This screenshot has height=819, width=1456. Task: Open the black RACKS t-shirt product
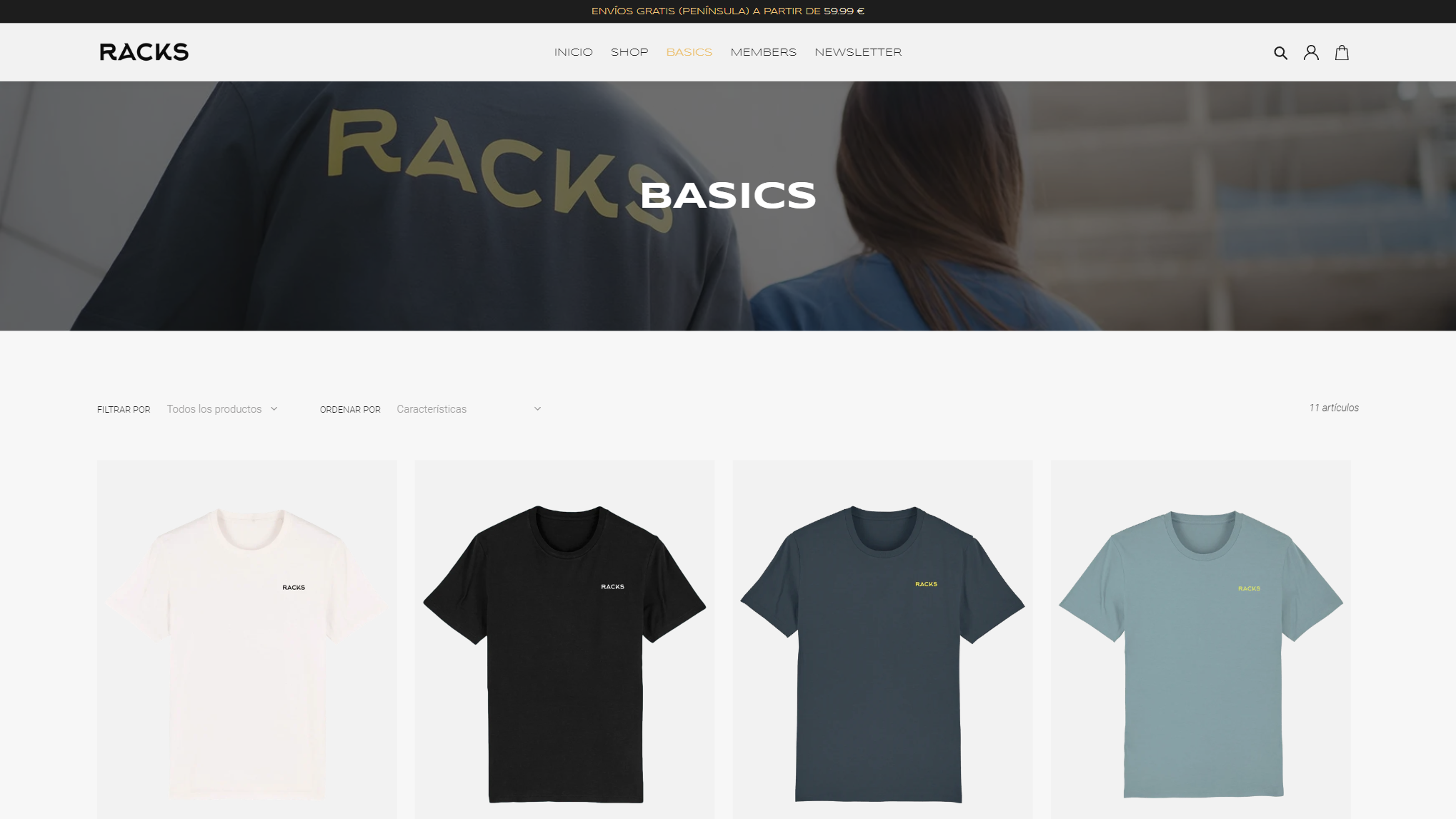564,639
